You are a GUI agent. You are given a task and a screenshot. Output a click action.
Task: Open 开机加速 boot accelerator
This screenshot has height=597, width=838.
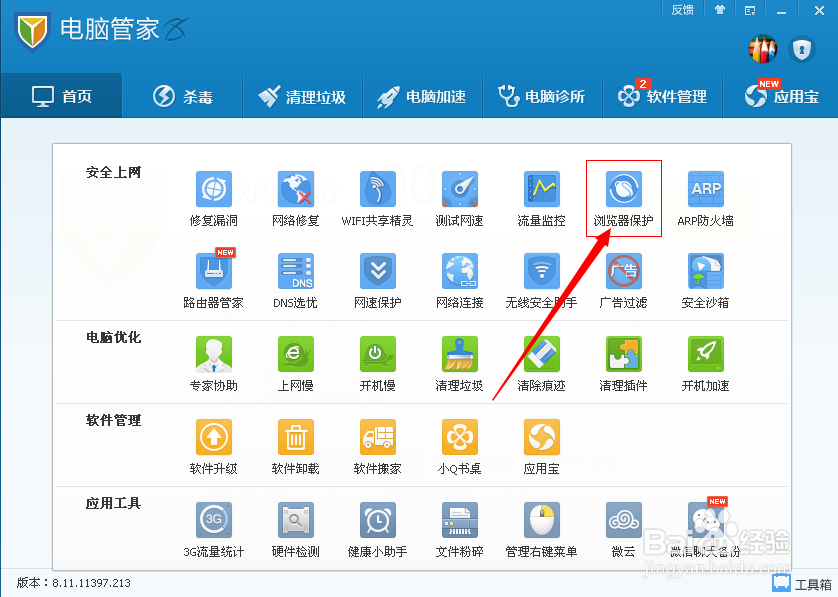click(705, 354)
